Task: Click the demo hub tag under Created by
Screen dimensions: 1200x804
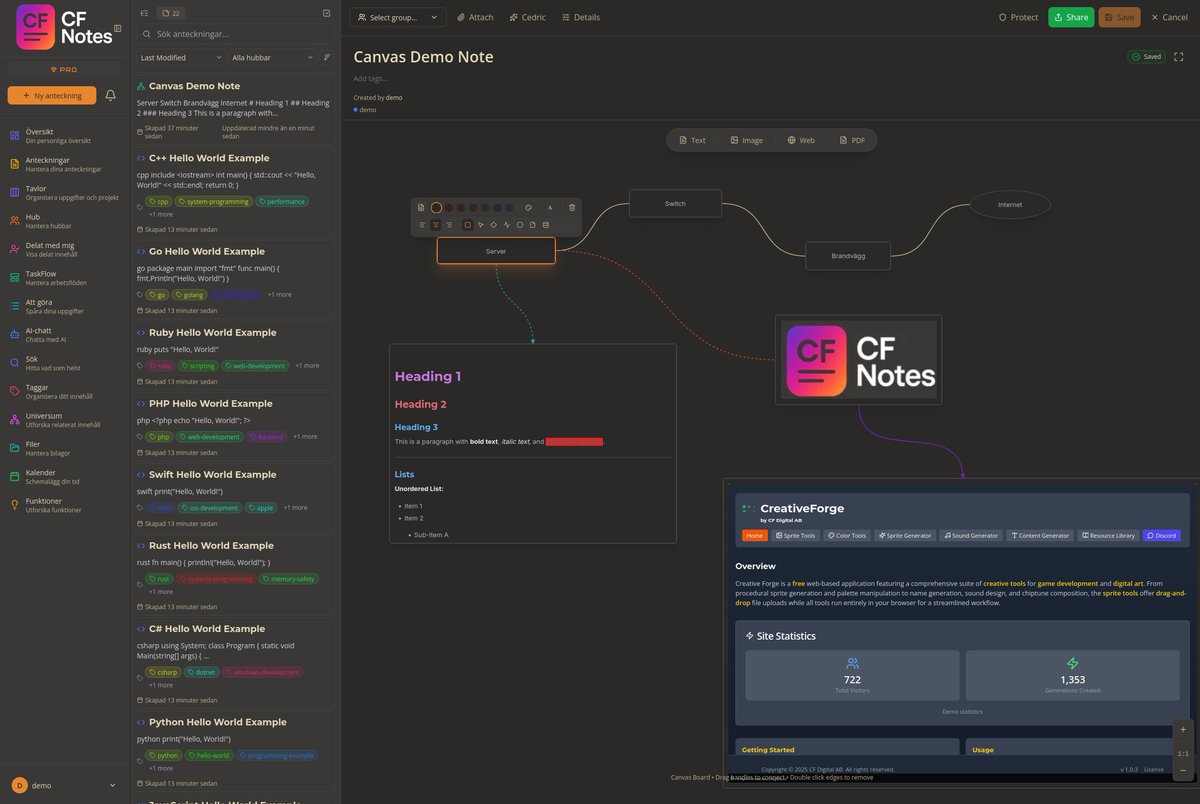Action: click(x=365, y=109)
